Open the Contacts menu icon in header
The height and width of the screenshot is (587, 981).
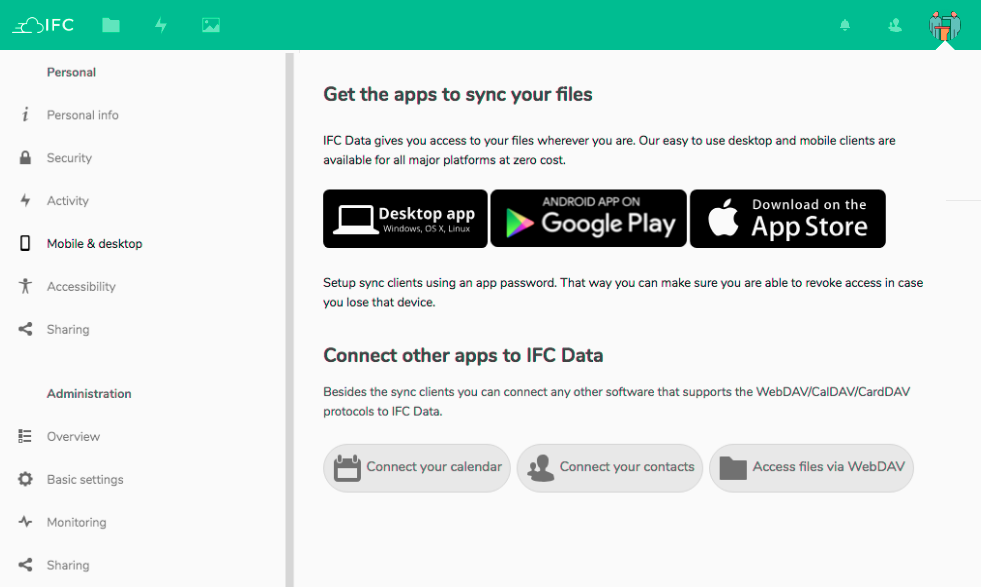coord(895,25)
